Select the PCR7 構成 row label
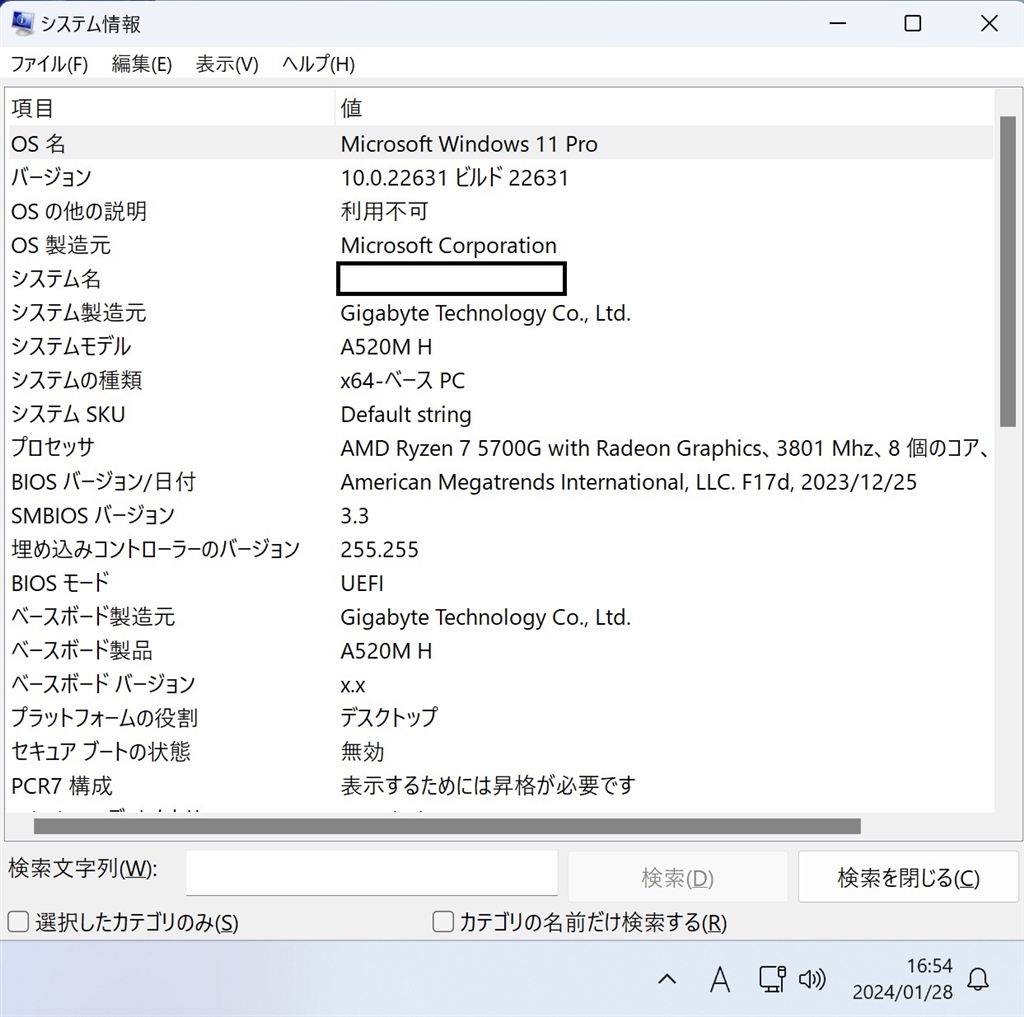Image resolution: width=1024 pixels, height=1017 pixels. tap(62, 786)
